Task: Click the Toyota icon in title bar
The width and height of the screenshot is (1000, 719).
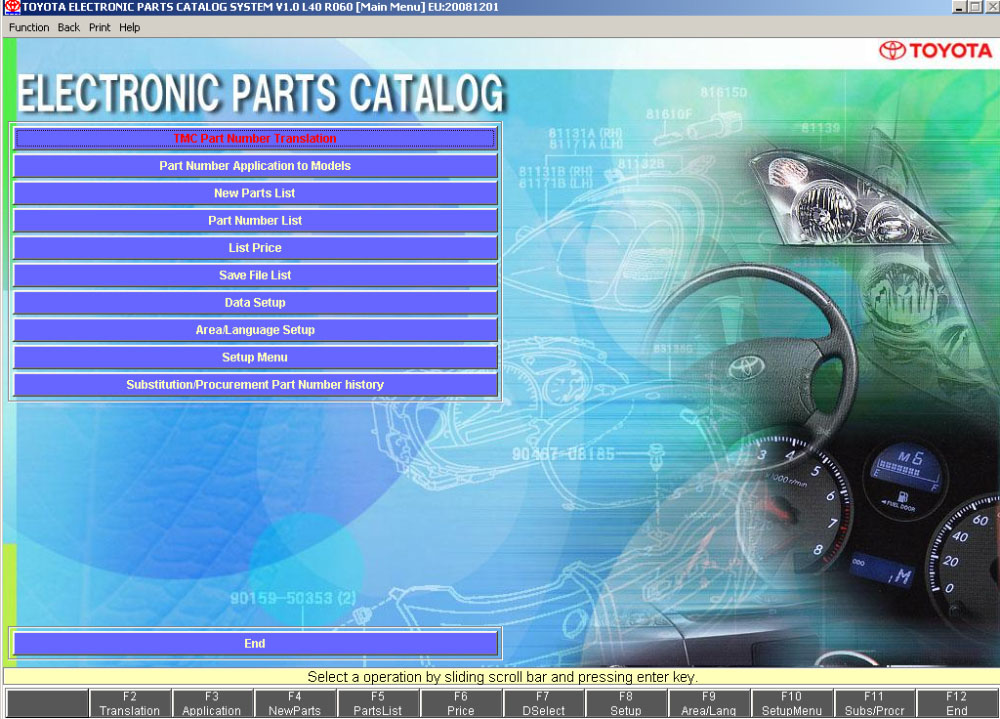Action: point(11,7)
